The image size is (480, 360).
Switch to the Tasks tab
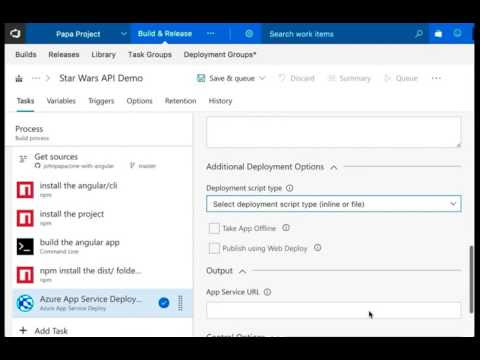coord(25,101)
